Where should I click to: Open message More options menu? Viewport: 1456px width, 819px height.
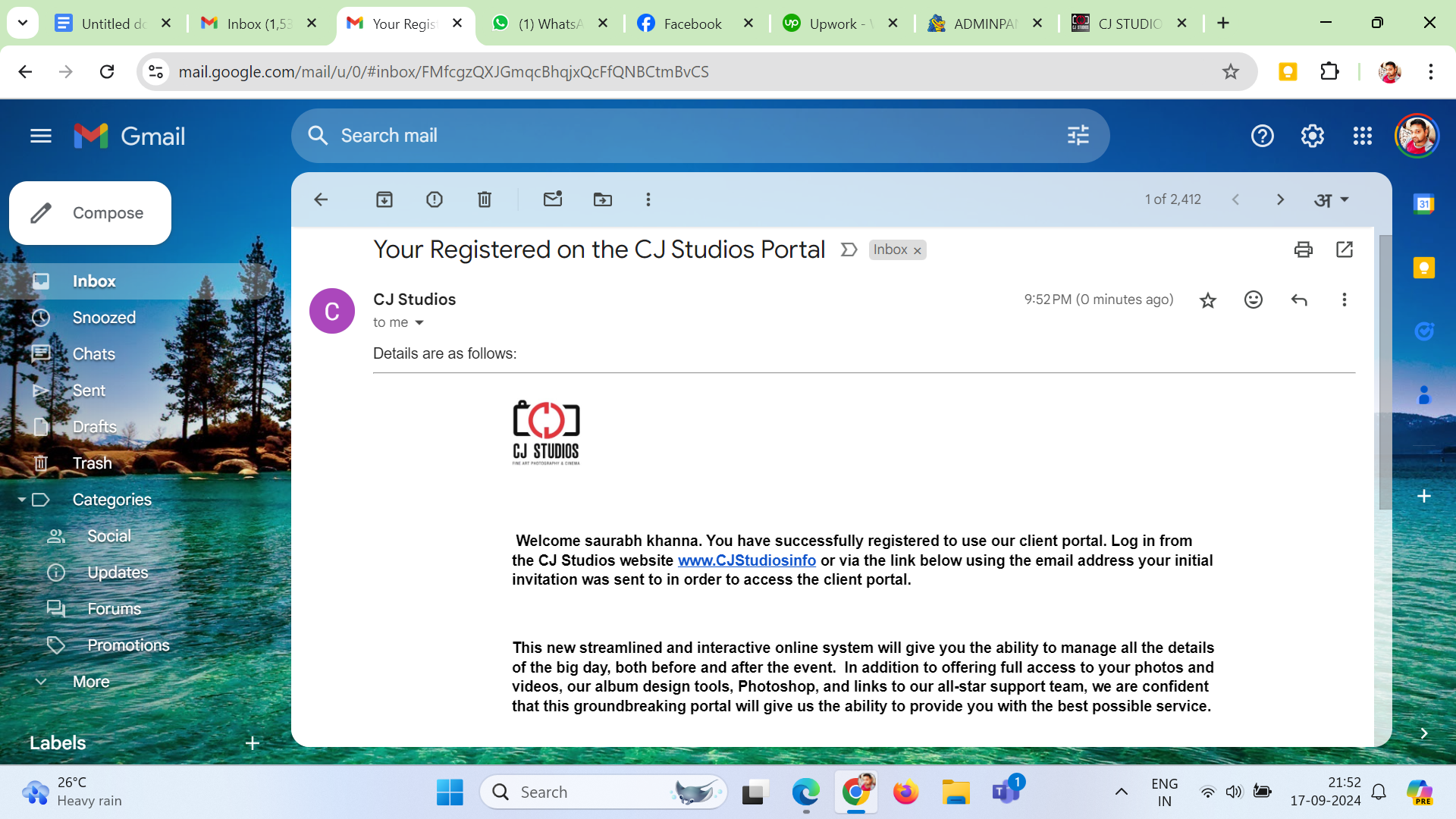click(1345, 300)
